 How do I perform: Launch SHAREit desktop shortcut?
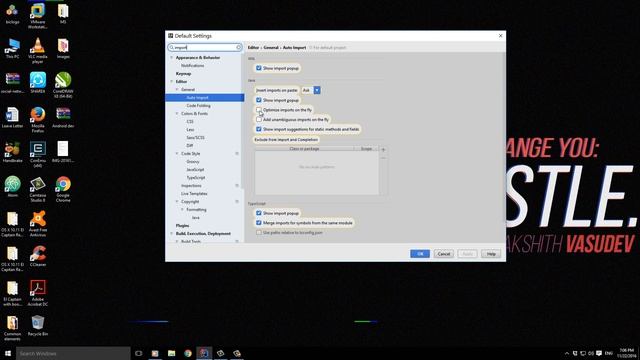(x=38, y=83)
